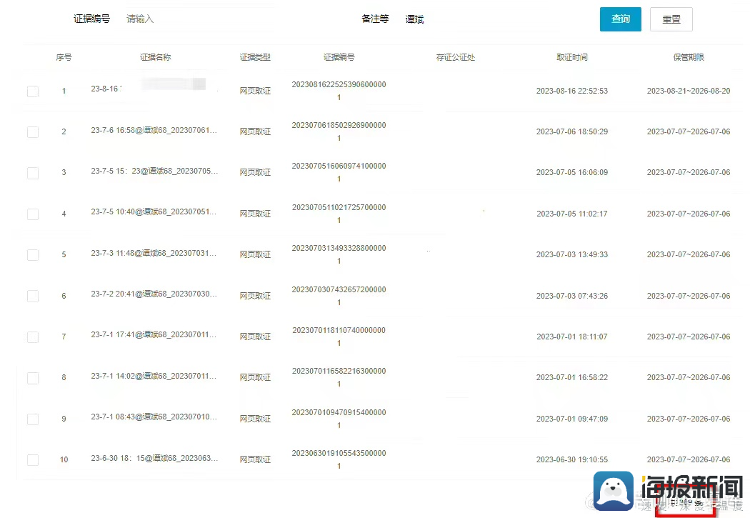Click the 证据编号 column header in the table

click(x=339, y=57)
